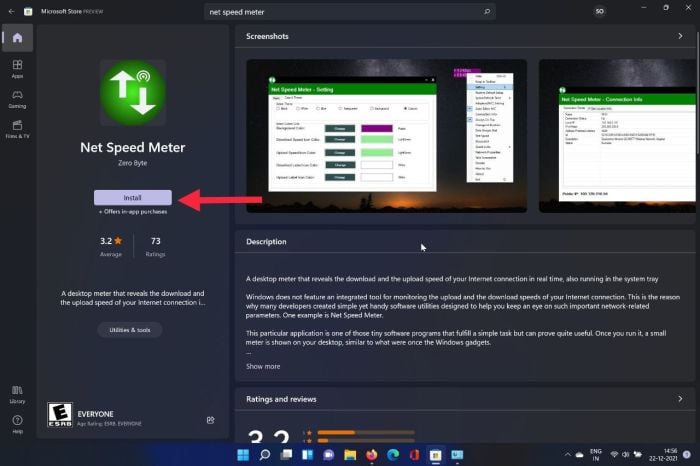The width and height of the screenshot is (700, 466).
Task: Open the first Setting screenshot thumbnail
Action: pos(387,136)
